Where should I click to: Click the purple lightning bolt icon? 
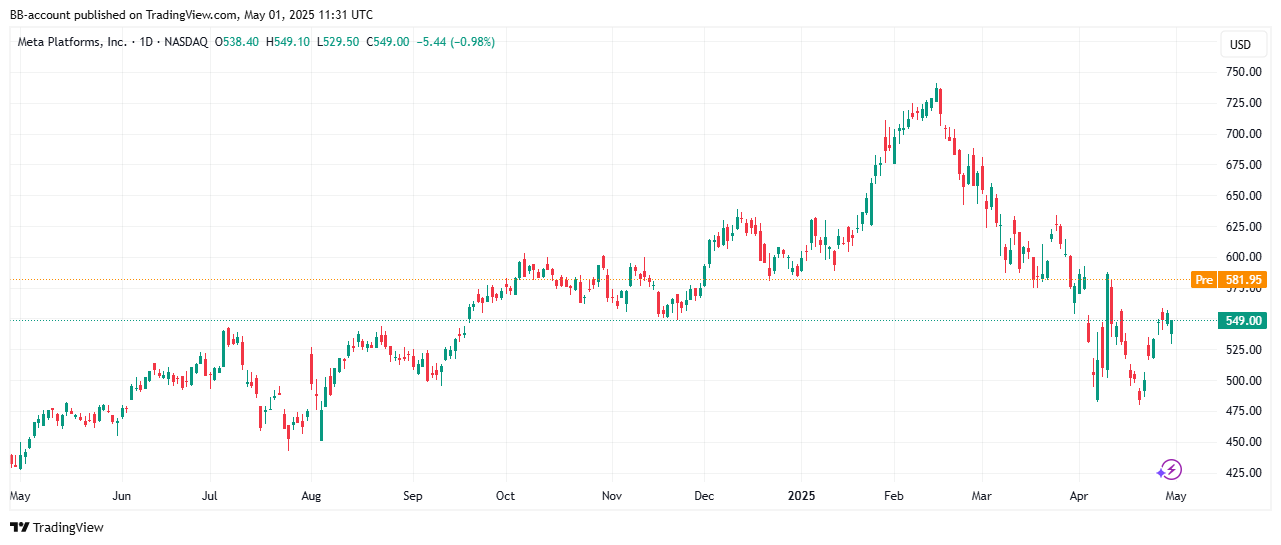(x=1170, y=469)
